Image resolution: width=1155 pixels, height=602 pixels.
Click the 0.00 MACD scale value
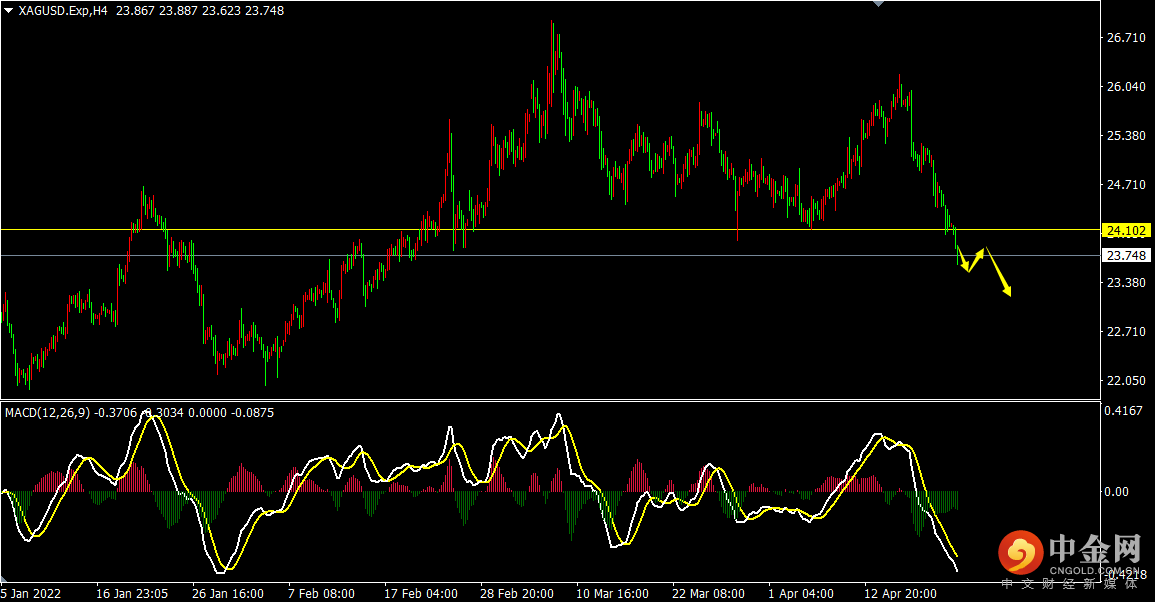click(1116, 491)
